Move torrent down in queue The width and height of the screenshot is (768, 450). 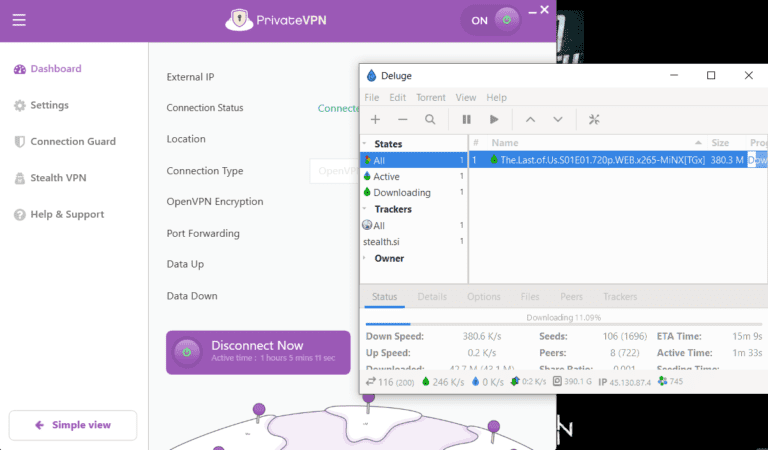pos(558,120)
